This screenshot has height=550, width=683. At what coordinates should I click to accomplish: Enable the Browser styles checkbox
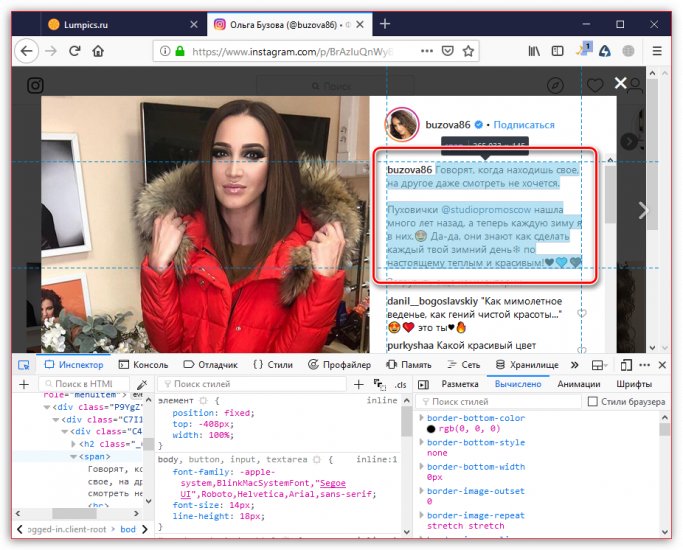593,402
